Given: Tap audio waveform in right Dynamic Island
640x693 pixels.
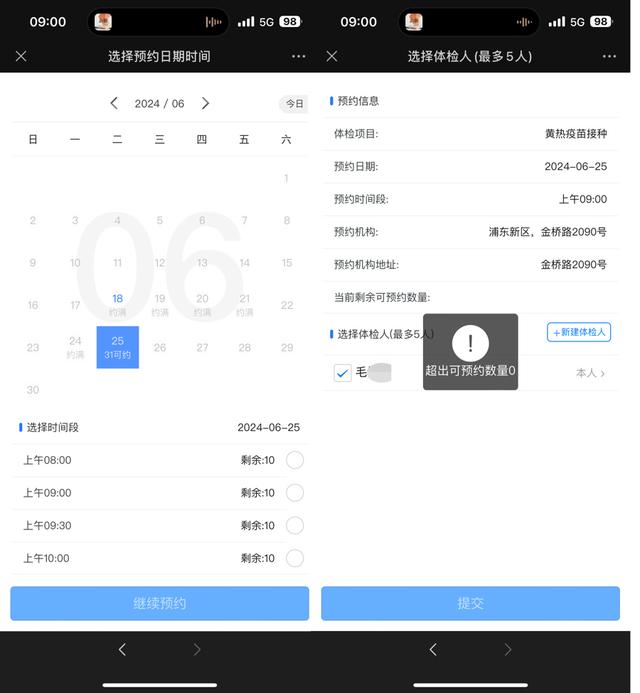Looking at the screenshot, I should pyautogui.click(x=524, y=22).
